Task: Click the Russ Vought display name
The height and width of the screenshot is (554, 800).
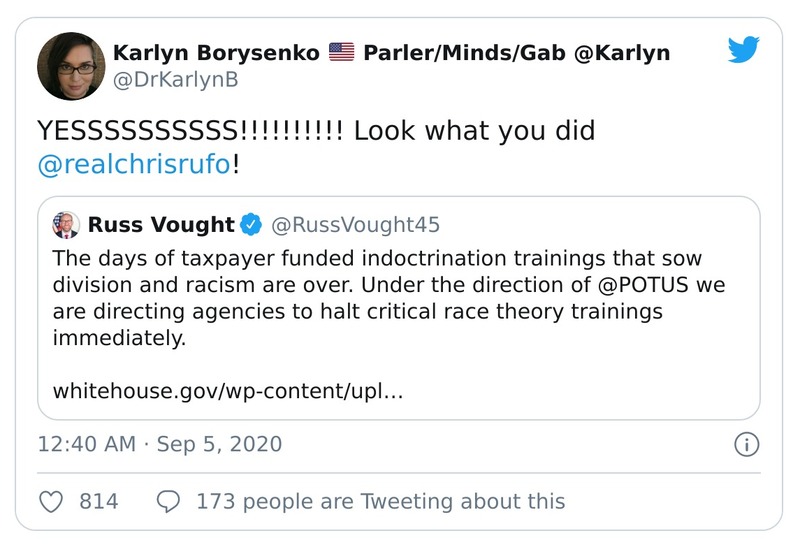Action: [x=160, y=224]
